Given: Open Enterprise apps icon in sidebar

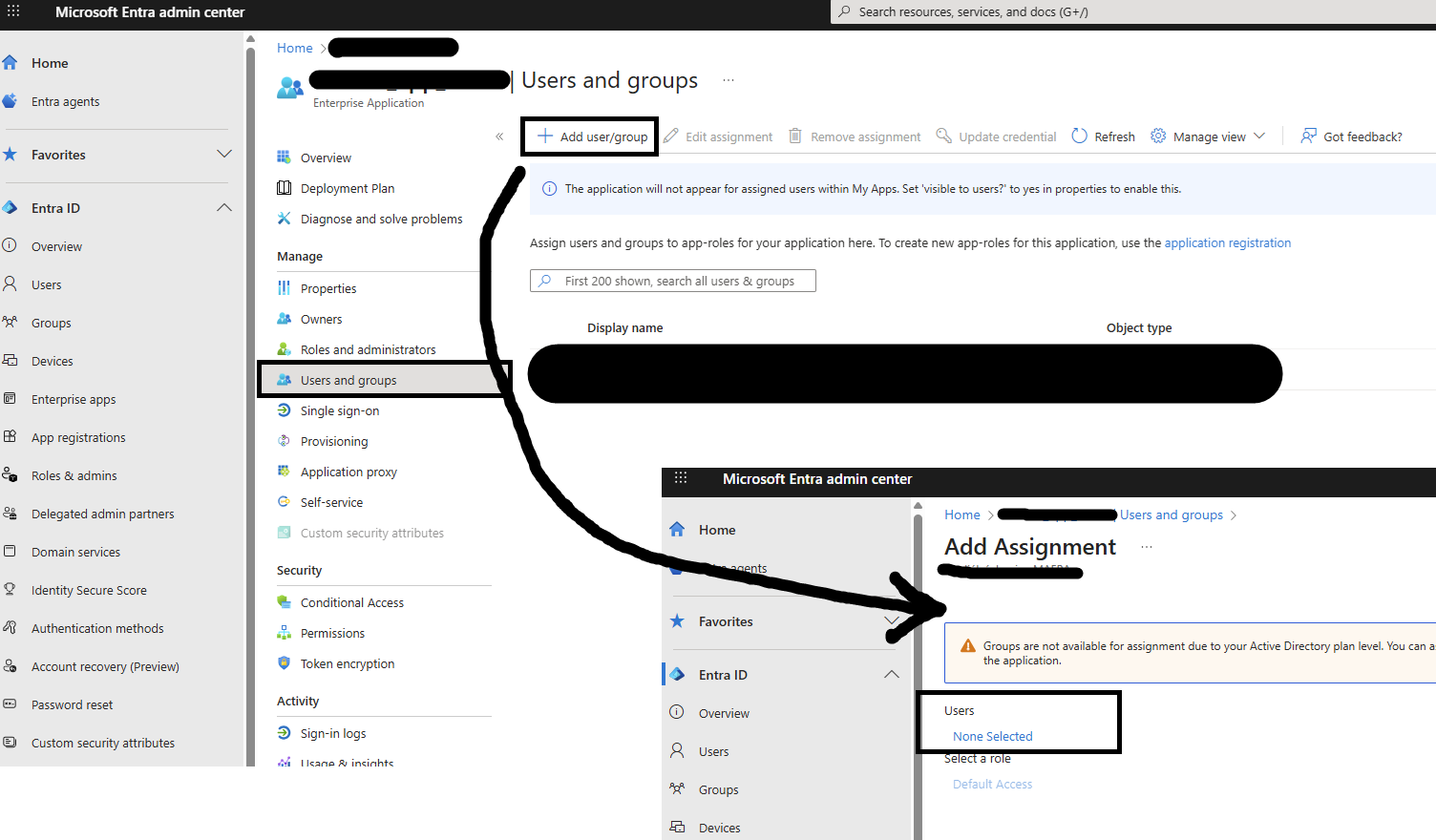Looking at the screenshot, I should click(10, 399).
